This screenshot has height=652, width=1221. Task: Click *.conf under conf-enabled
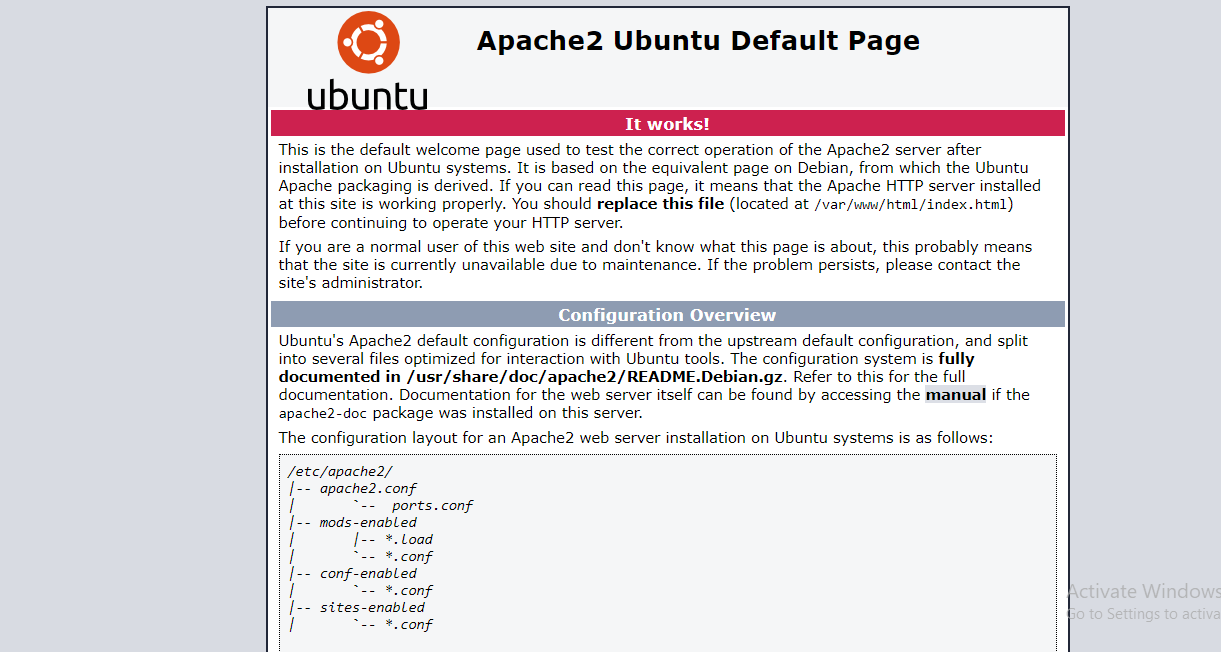pyautogui.click(x=409, y=590)
